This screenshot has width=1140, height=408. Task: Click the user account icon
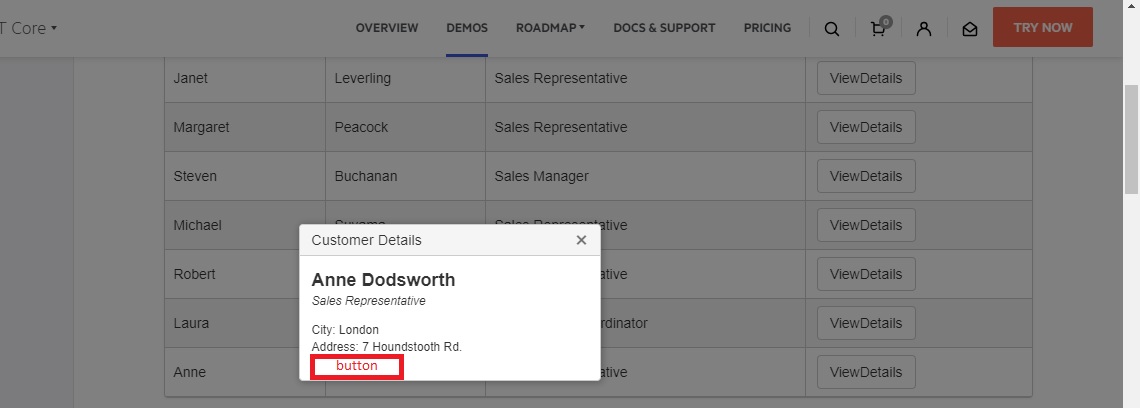coord(924,29)
